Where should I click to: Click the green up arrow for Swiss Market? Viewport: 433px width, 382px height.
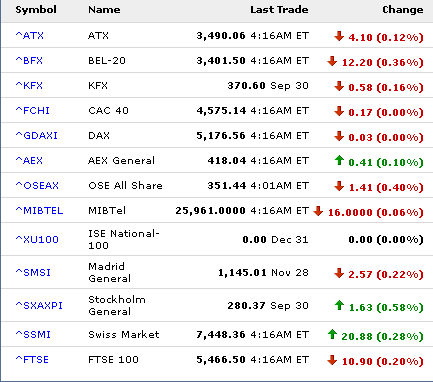pyautogui.click(x=332, y=334)
